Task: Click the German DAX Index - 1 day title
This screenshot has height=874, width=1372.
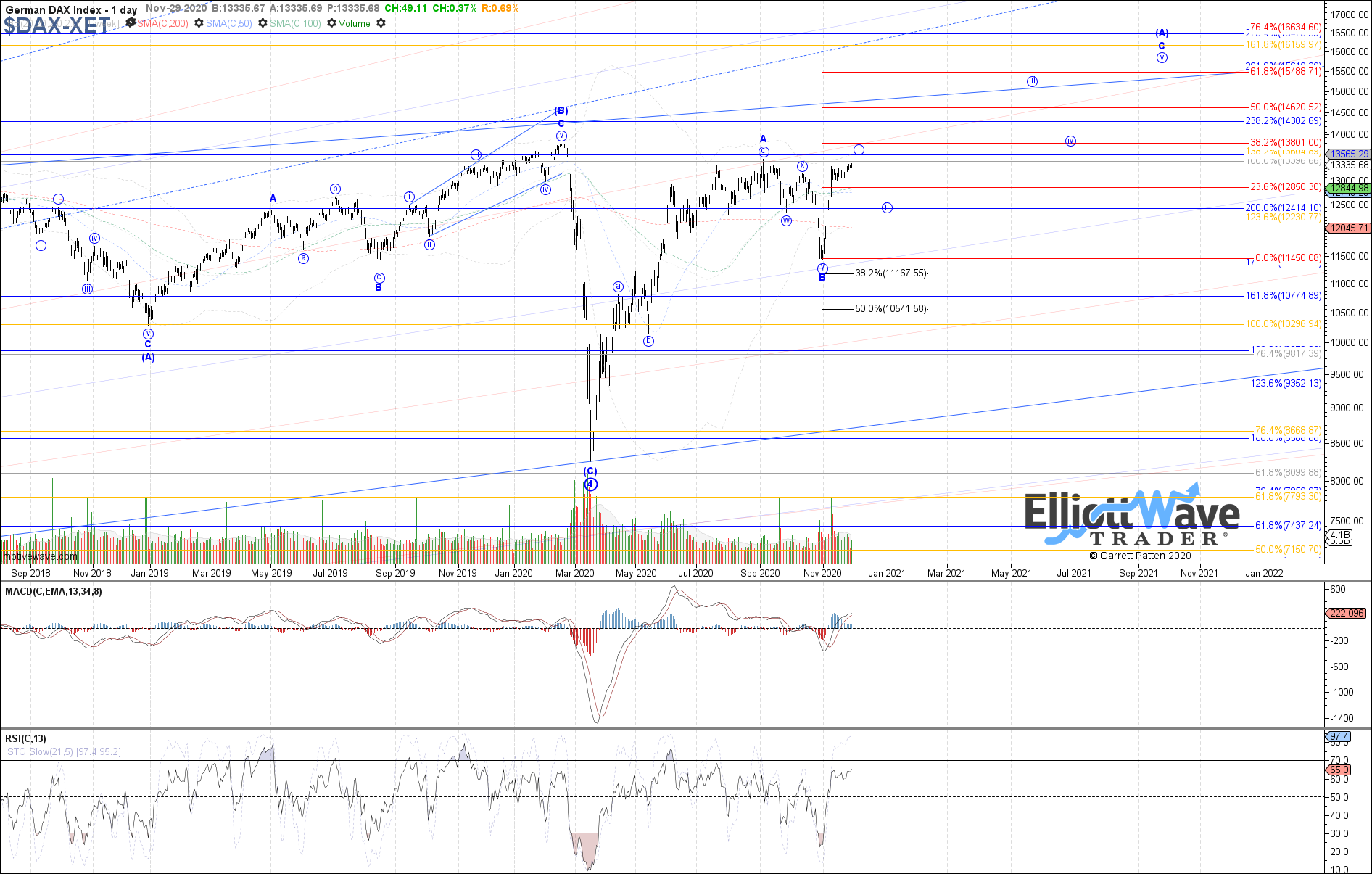Action: [x=71, y=9]
